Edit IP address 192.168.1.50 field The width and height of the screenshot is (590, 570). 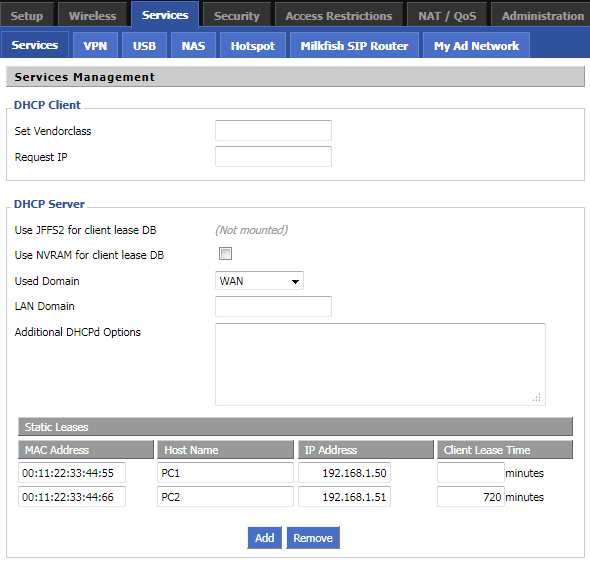click(x=344, y=473)
